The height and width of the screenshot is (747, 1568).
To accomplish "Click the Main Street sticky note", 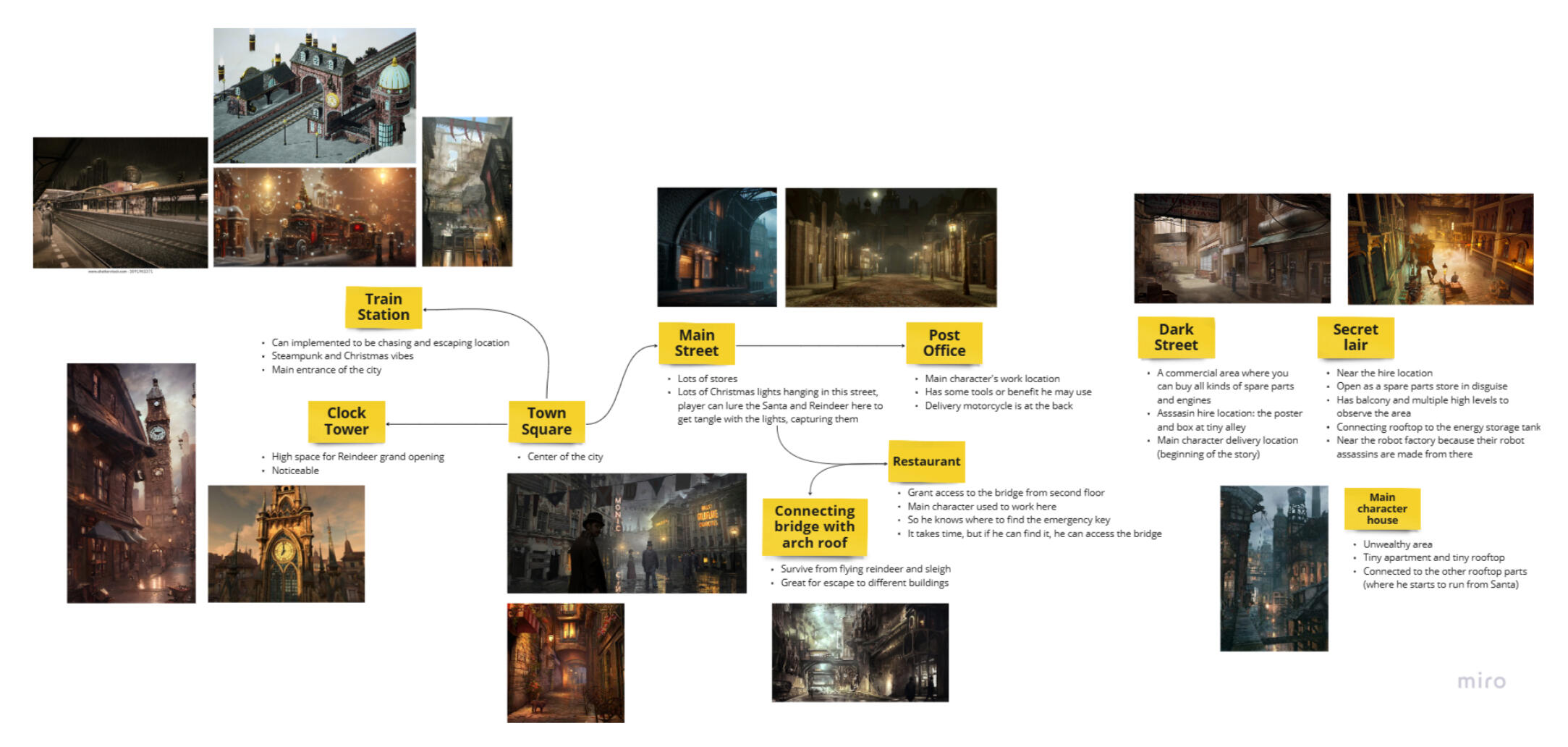I will coord(696,343).
